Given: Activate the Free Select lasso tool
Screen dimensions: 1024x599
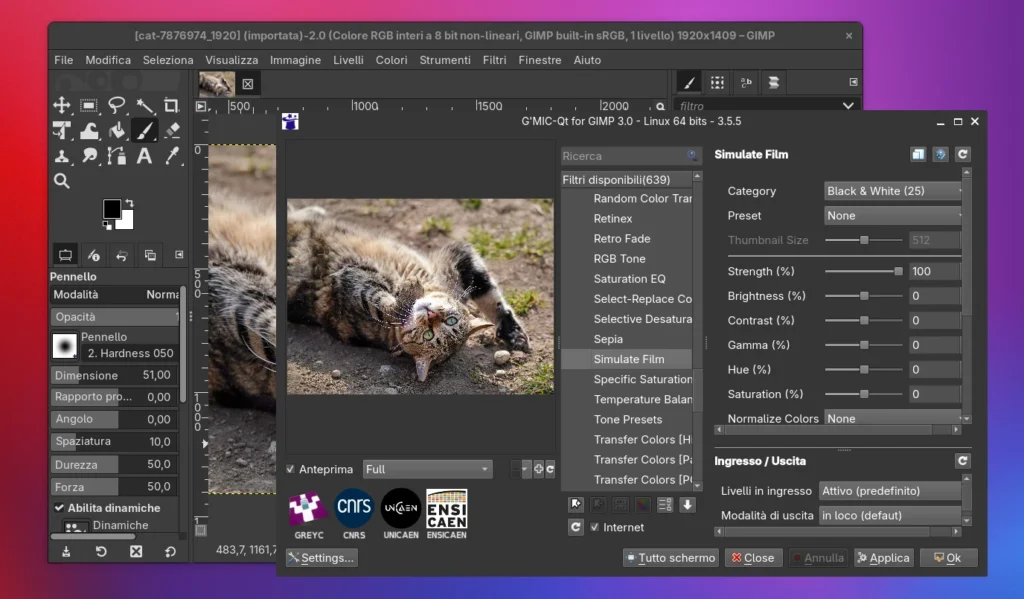Looking at the screenshot, I should [x=115, y=105].
